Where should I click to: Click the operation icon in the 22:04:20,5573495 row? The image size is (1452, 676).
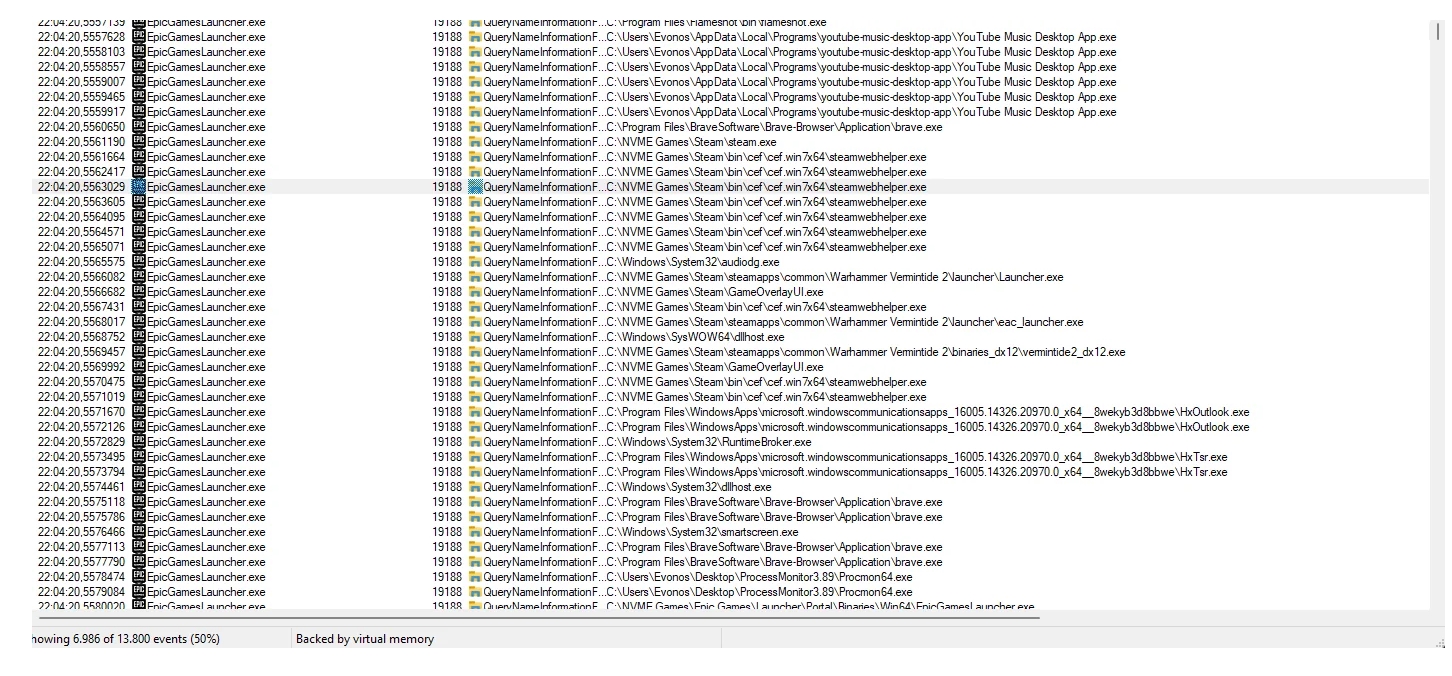[475, 457]
